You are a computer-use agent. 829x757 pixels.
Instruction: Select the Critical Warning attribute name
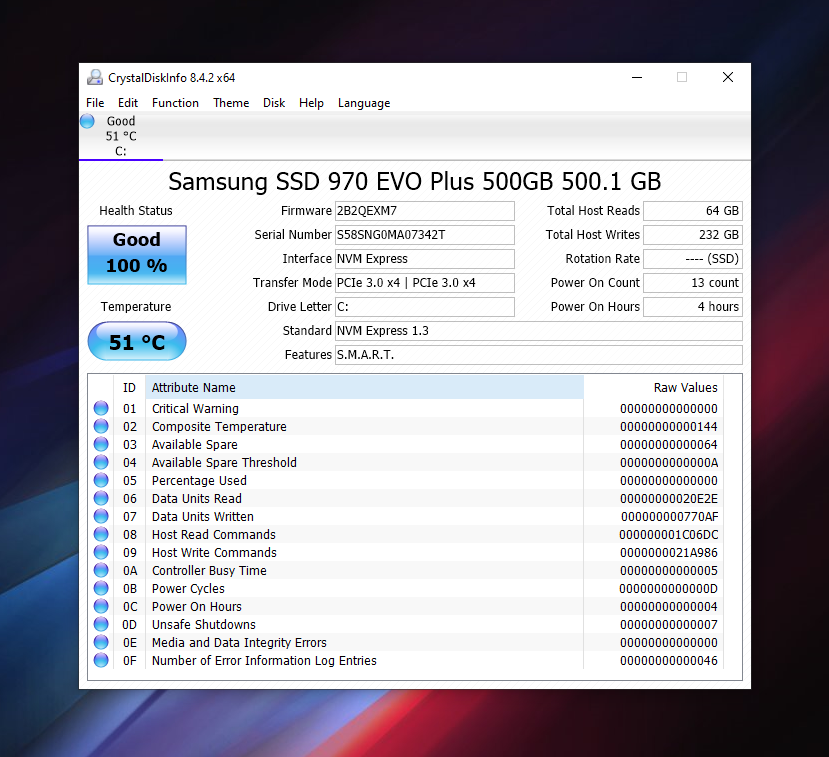click(x=195, y=409)
